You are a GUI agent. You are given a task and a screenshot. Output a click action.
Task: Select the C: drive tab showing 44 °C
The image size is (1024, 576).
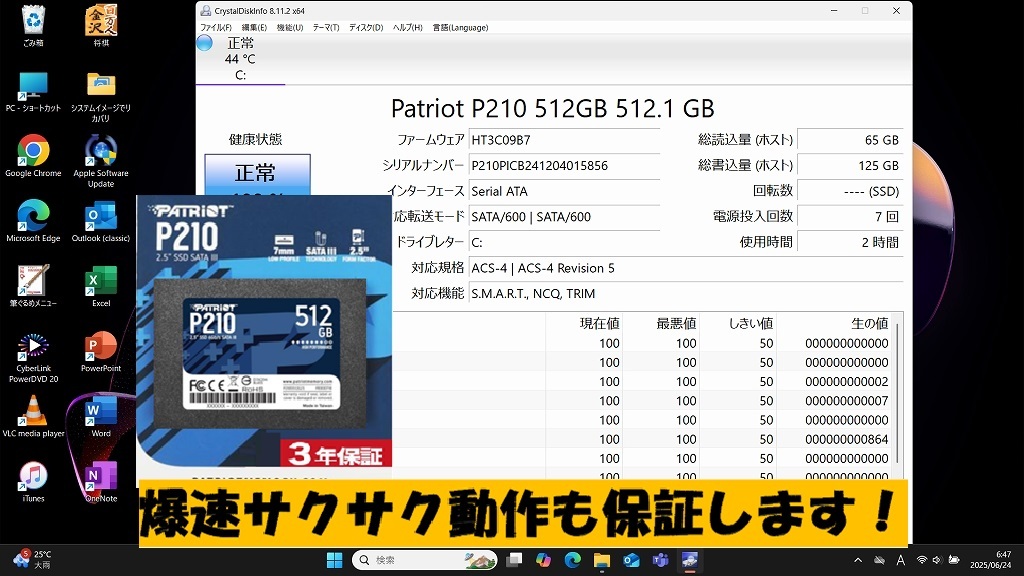click(240, 59)
